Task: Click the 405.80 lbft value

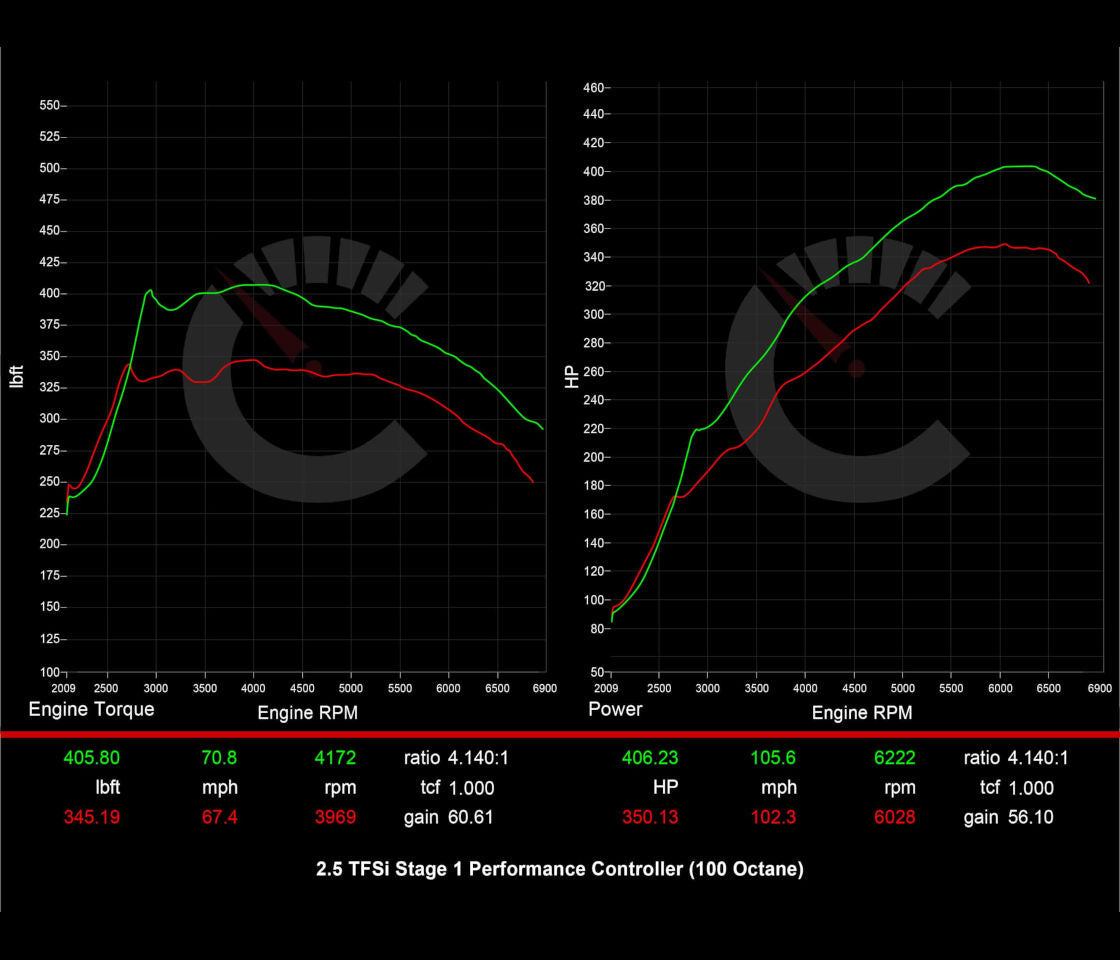Action: coord(91,757)
